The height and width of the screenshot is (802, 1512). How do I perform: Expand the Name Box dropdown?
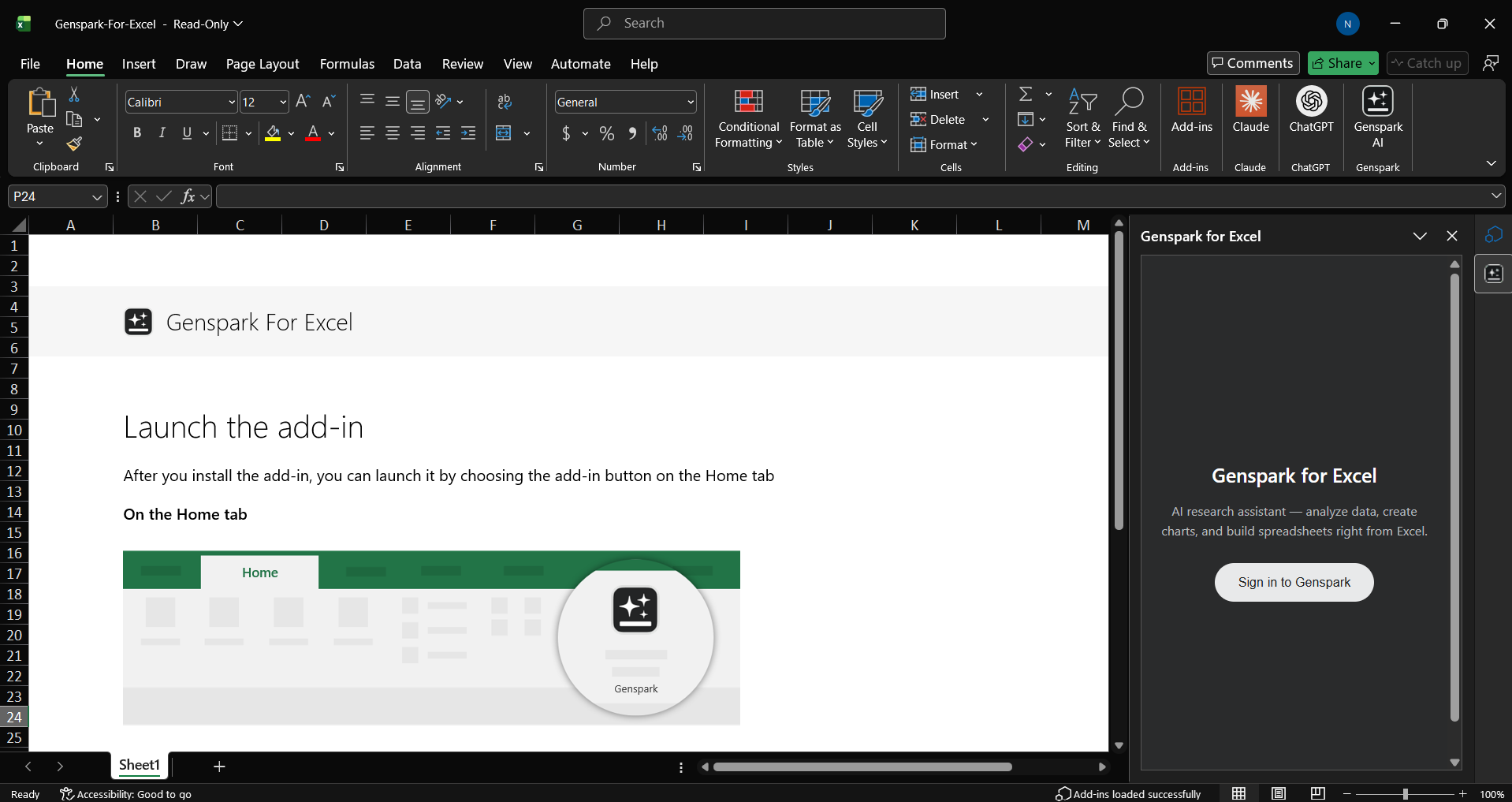[x=97, y=196]
